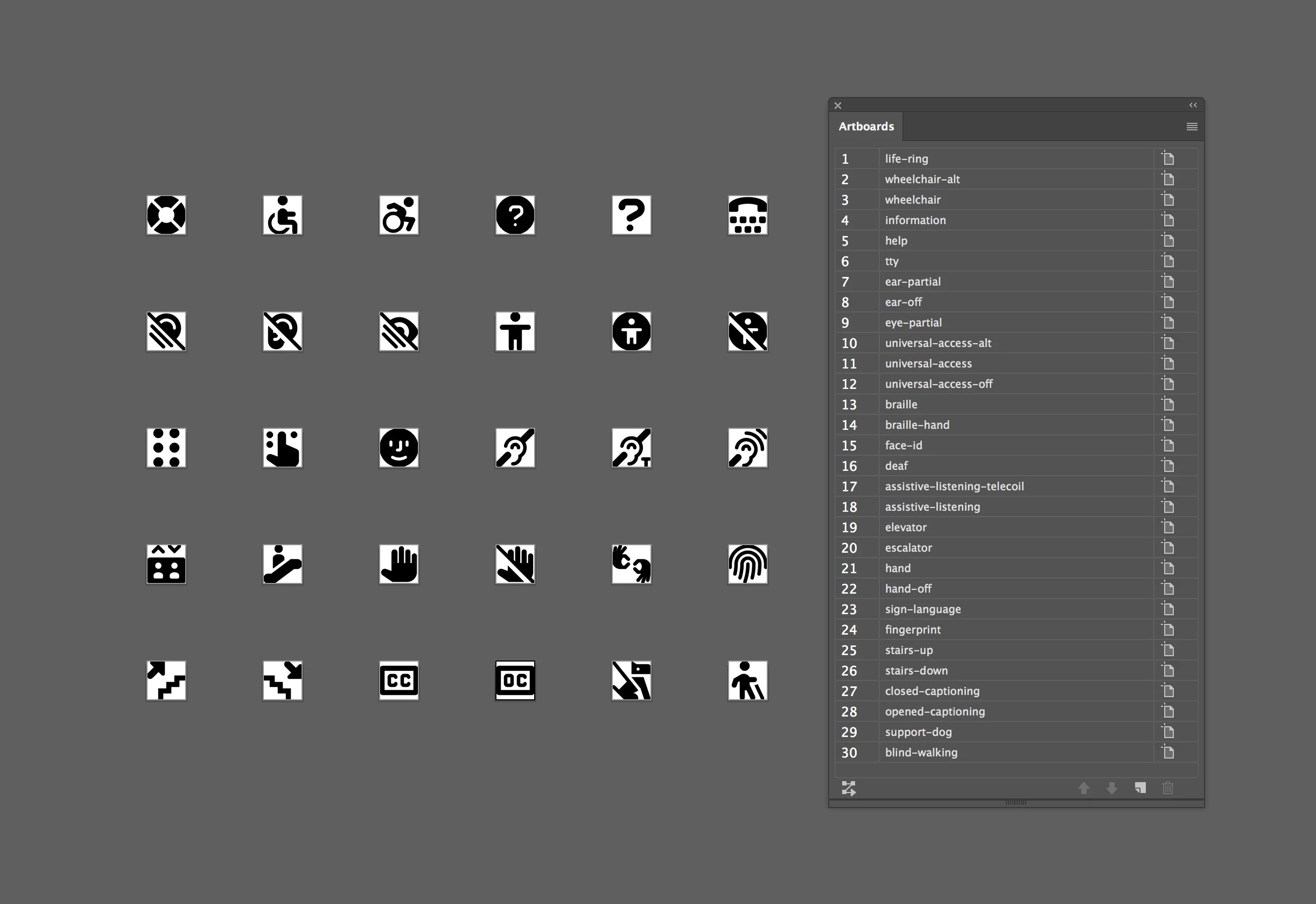The width and height of the screenshot is (1316, 904).
Task: Collapse the panel with double-chevron icon
Action: click(x=1193, y=106)
